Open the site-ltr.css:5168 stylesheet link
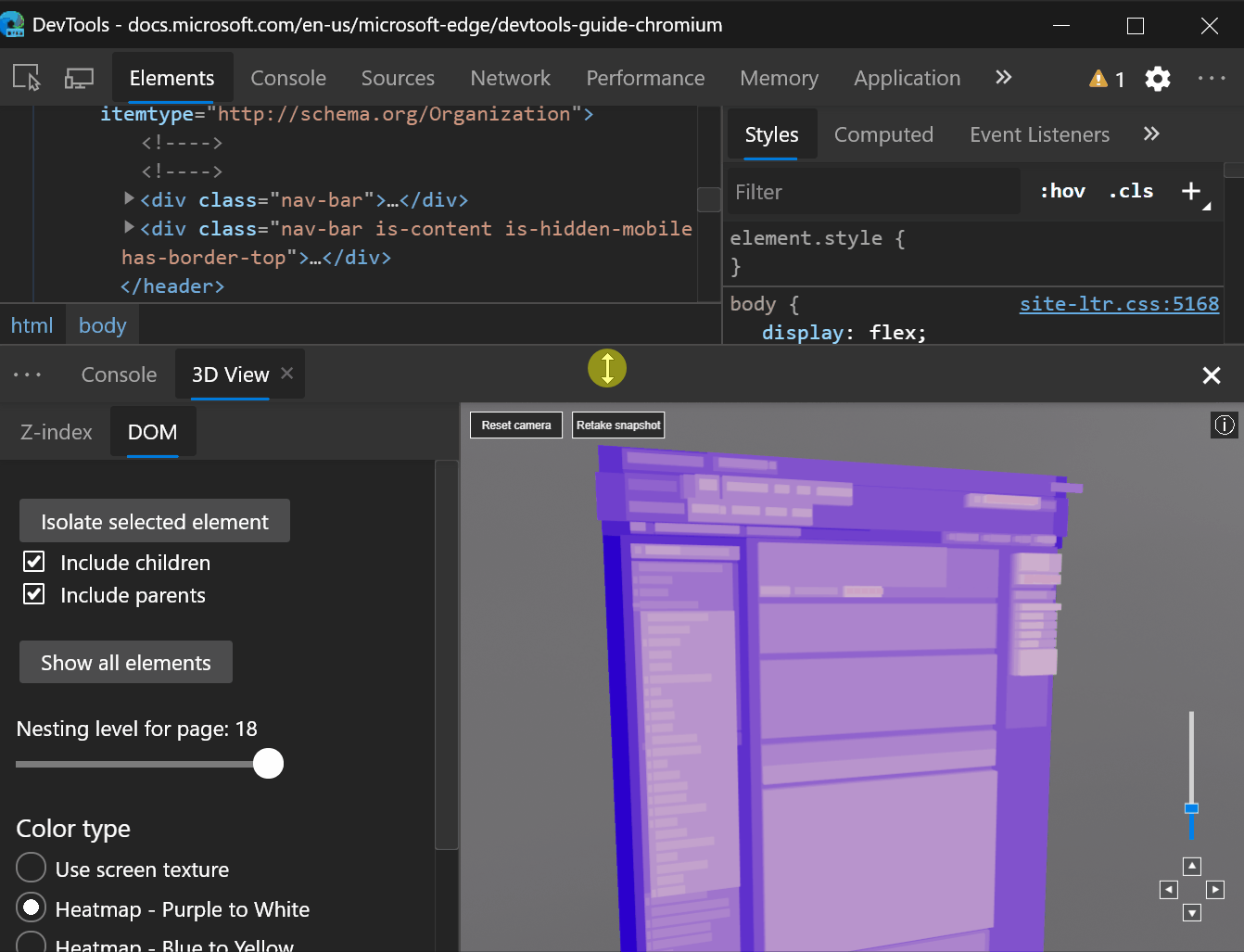The image size is (1244, 952). pos(1119,303)
